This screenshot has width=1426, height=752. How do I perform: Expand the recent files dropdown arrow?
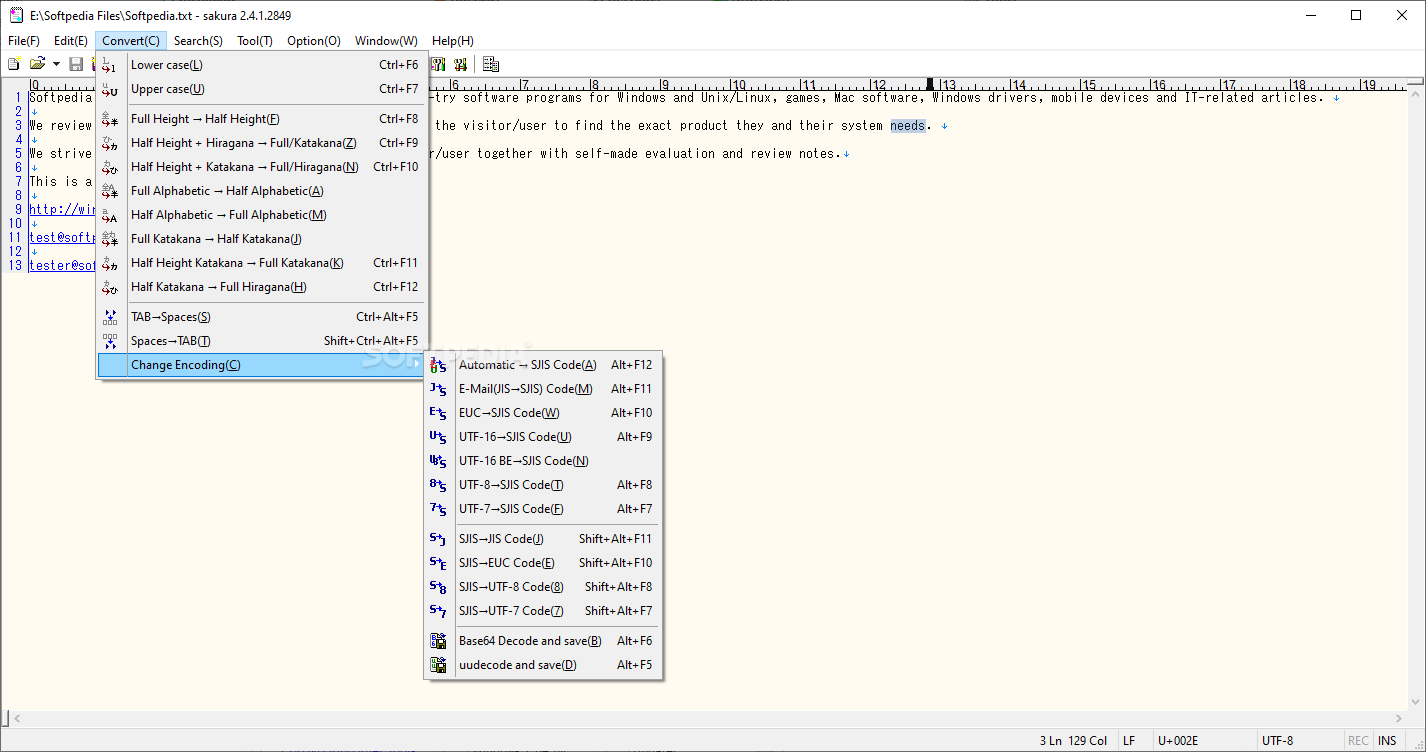(x=56, y=64)
